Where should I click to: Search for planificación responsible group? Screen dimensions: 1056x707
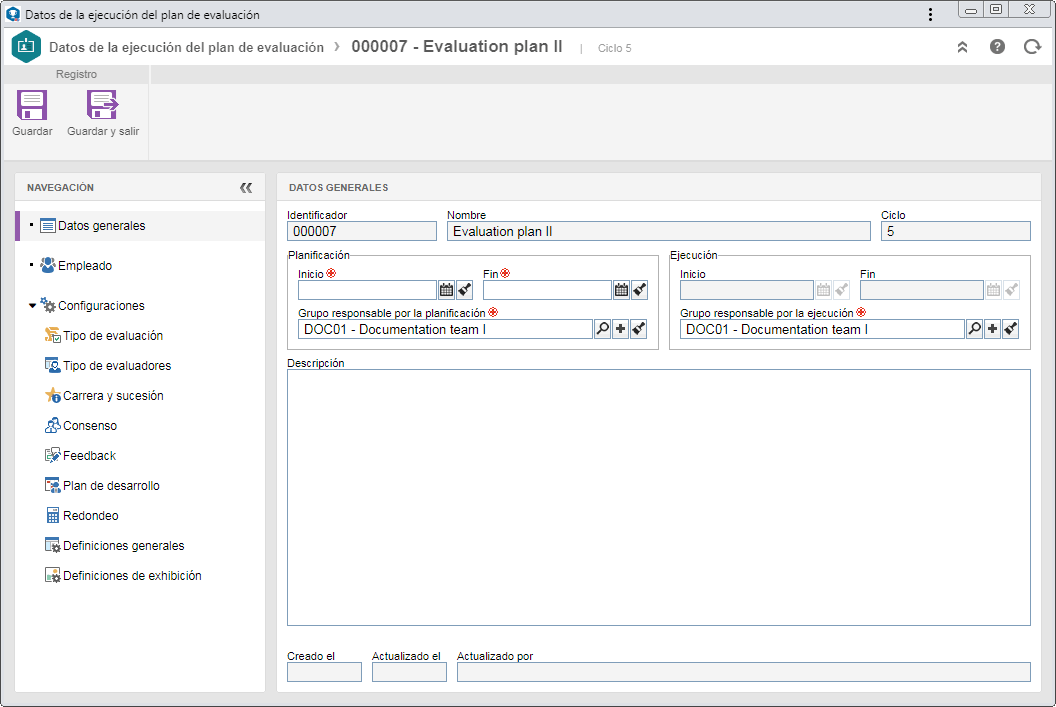click(603, 329)
